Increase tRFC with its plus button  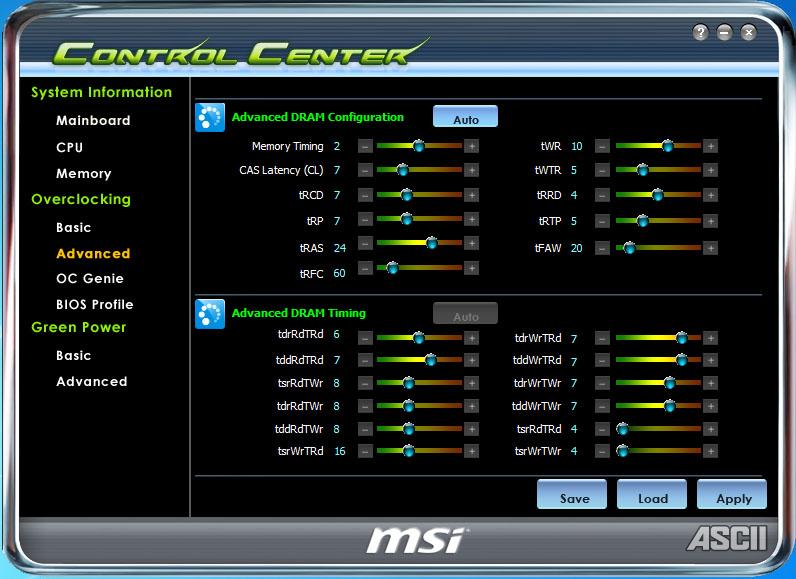coord(471,269)
